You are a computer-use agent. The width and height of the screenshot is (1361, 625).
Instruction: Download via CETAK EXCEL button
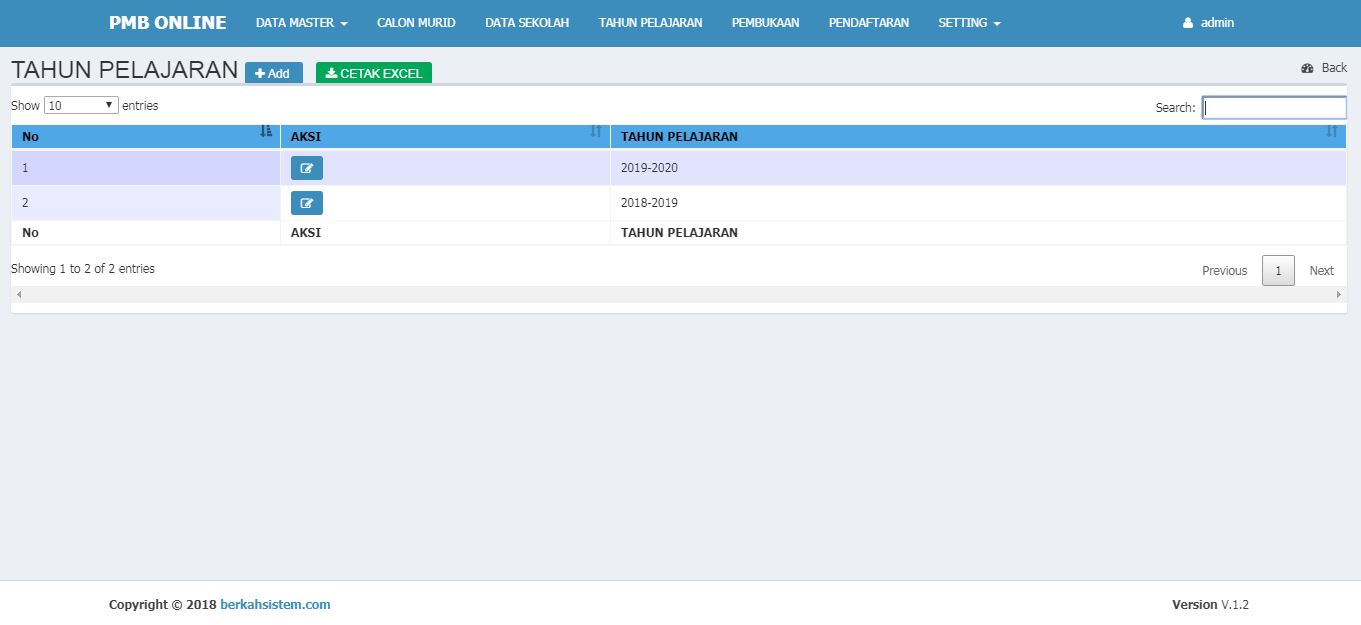(x=374, y=73)
